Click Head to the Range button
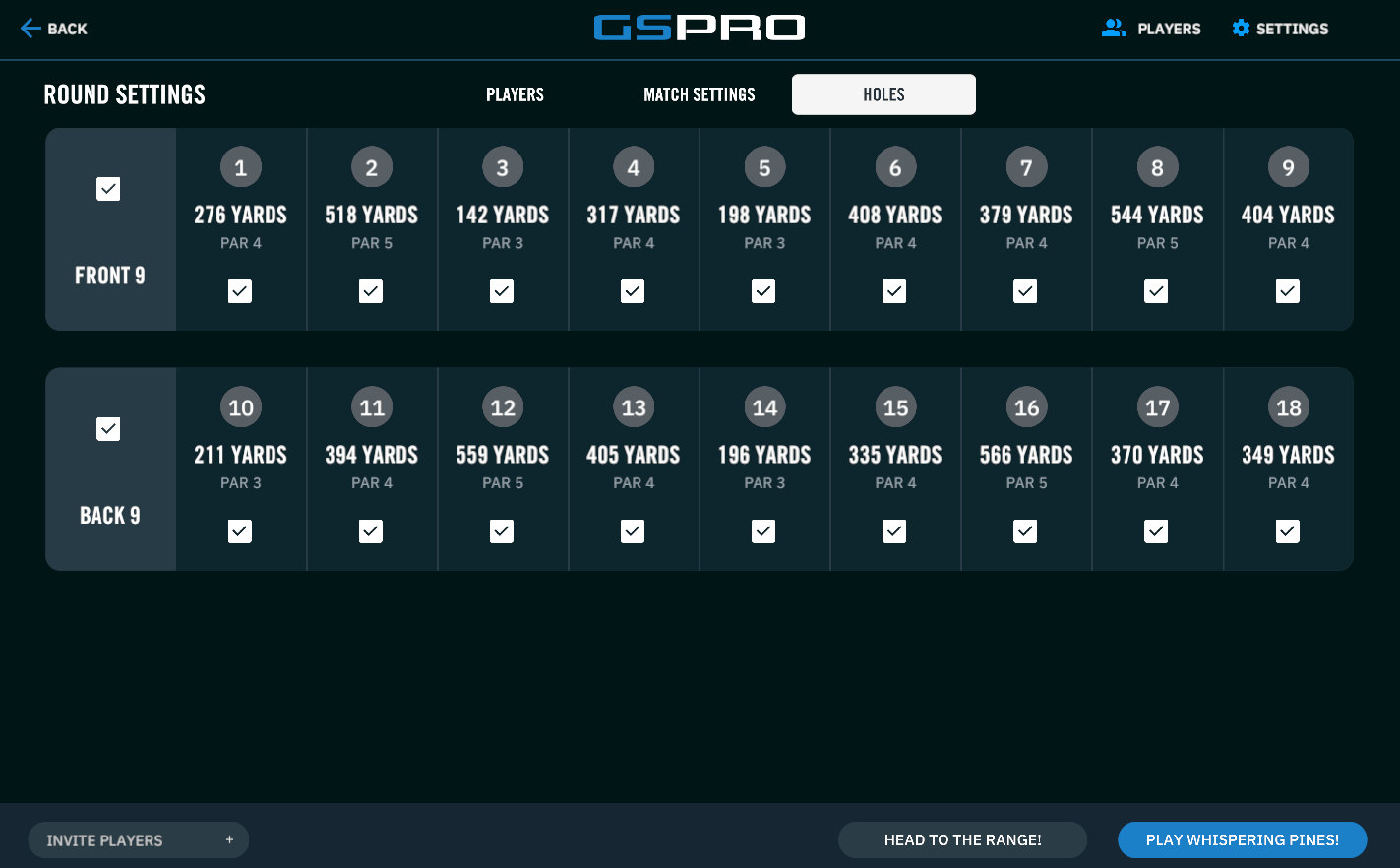Image resolution: width=1400 pixels, height=868 pixels. click(962, 840)
